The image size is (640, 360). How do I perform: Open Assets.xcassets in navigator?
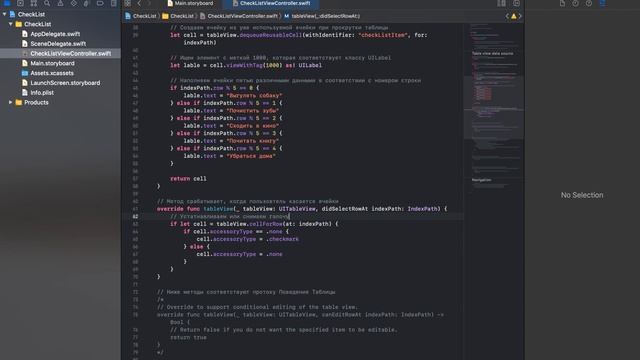[x=52, y=73]
